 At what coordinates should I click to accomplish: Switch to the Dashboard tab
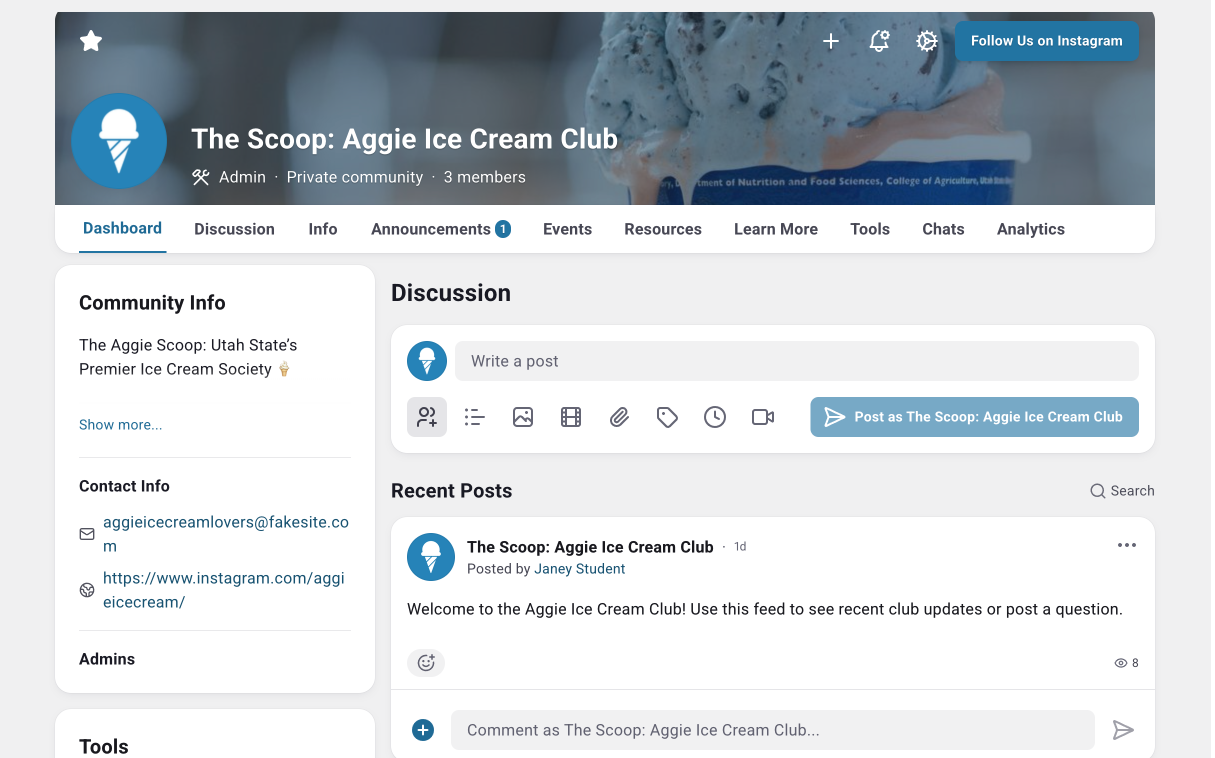(x=122, y=229)
